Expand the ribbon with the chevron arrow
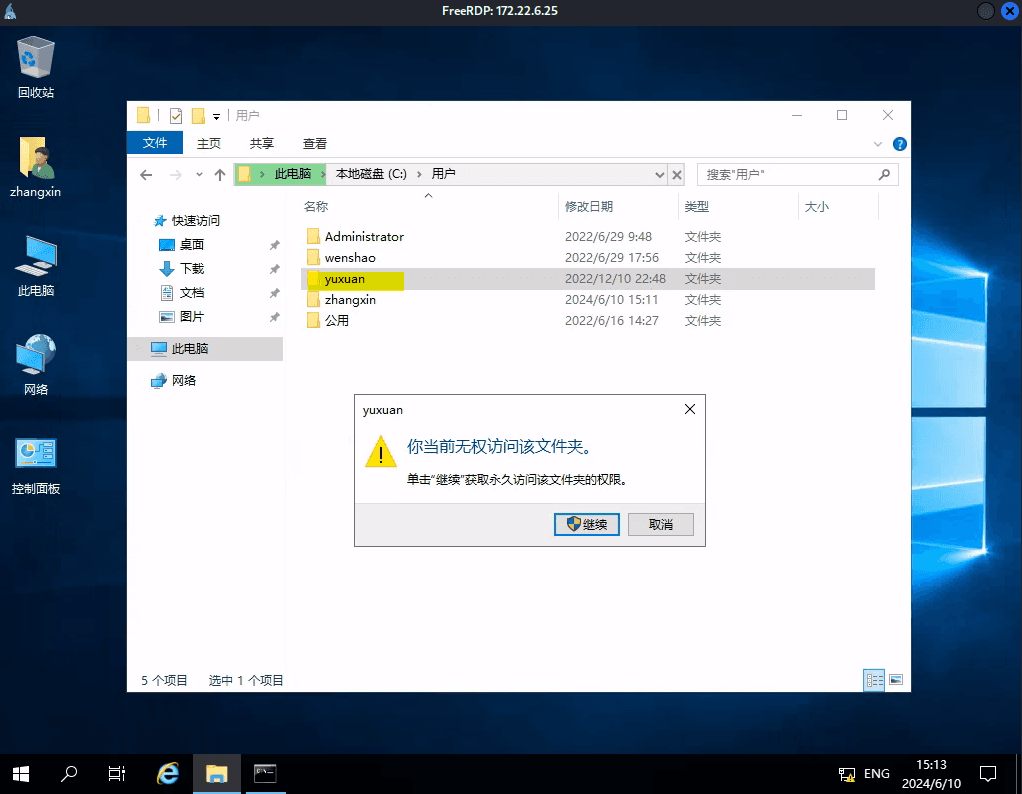The width and height of the screenshot is (1022, 794). [x=879, y=144]
